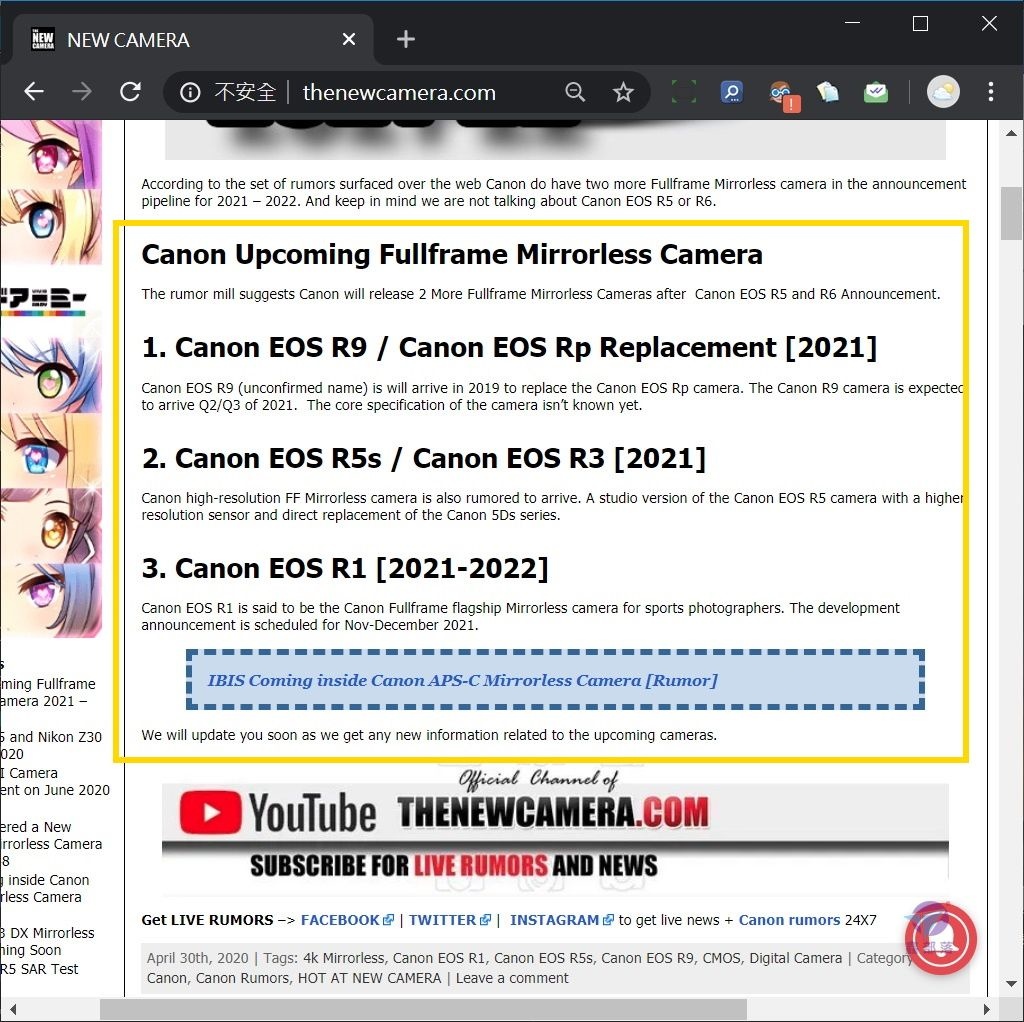Open the Chrome three-dot menu
This screenshot has height=1022, width=1024.
991,91
